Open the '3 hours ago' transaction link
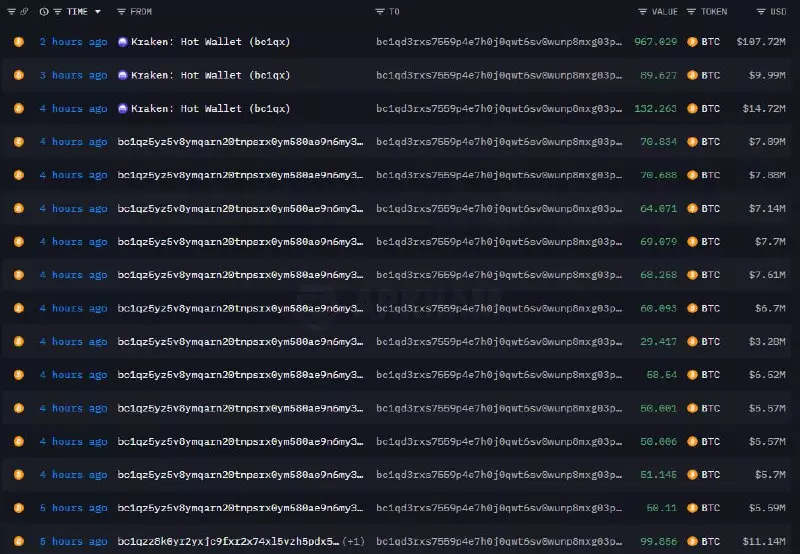The height and width of the screenshot is (554, 800). tap(73, 75)
